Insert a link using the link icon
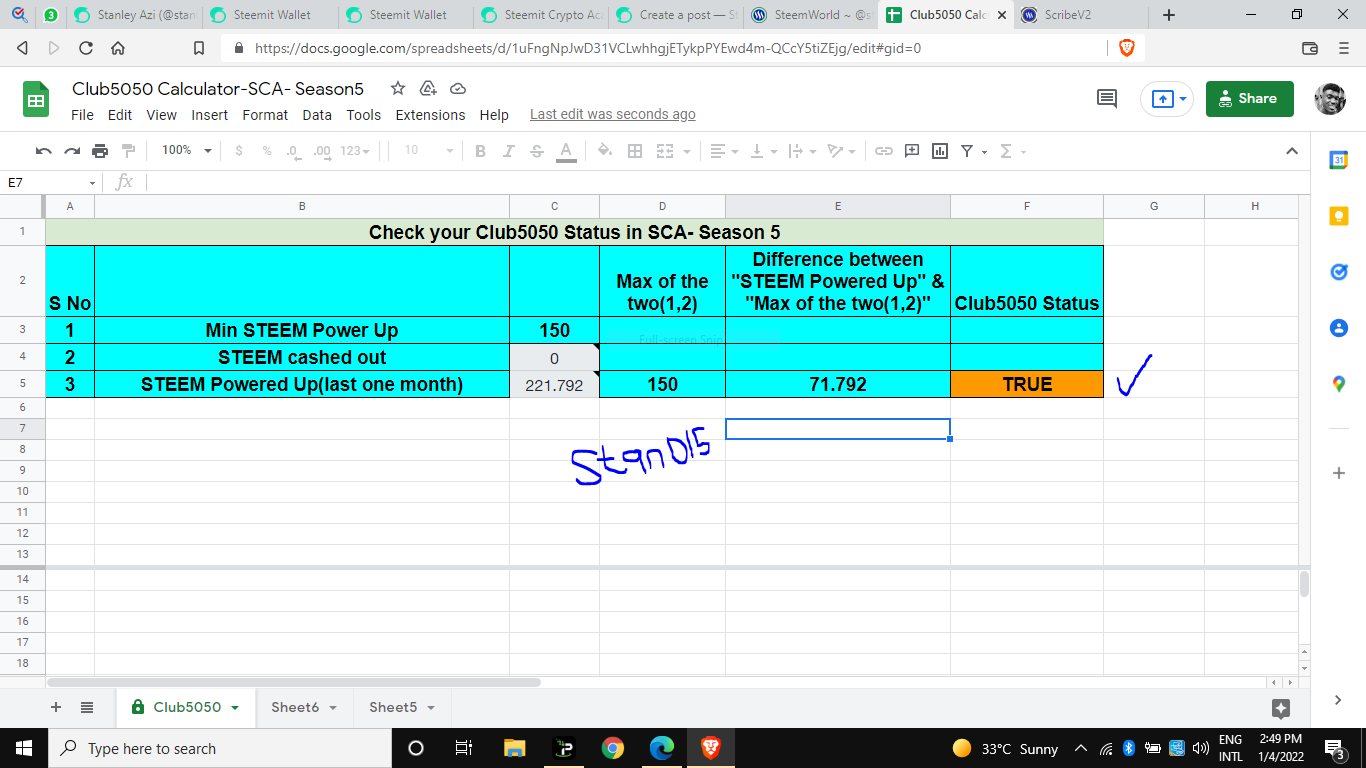This screenshot has height=768, width=1366. (884, 151)
